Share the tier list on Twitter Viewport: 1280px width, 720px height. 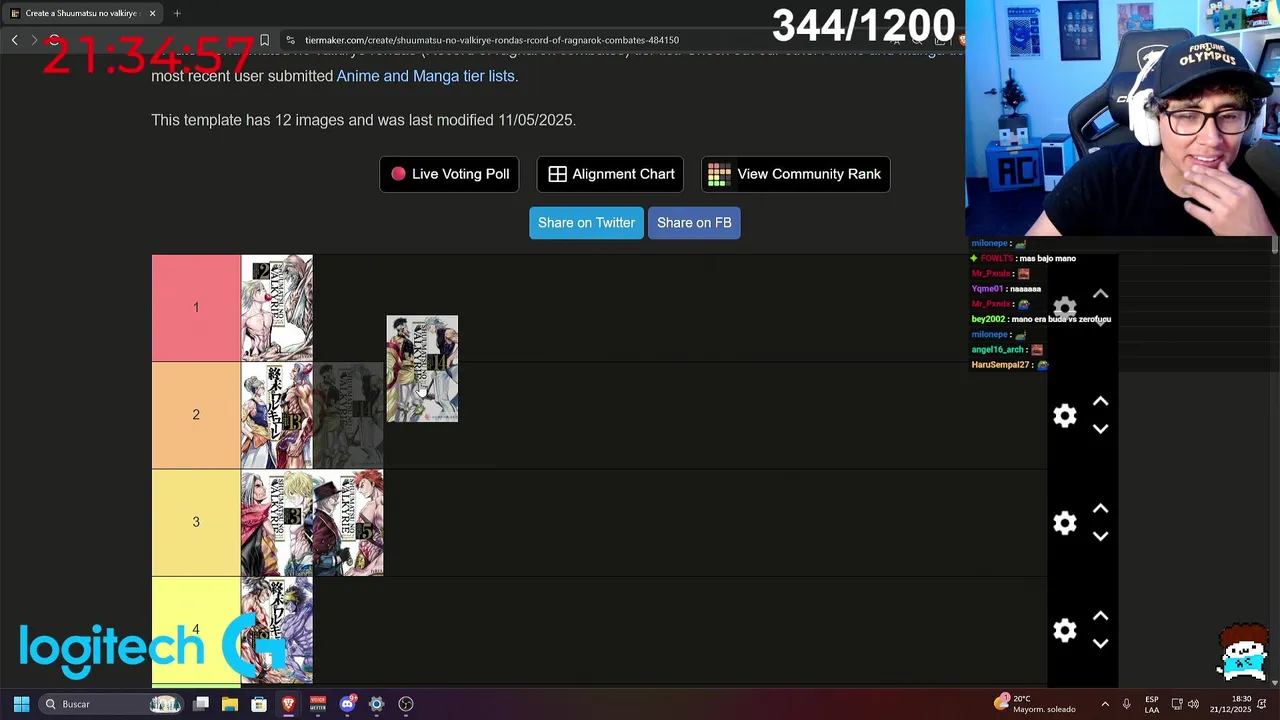point(586,223)
